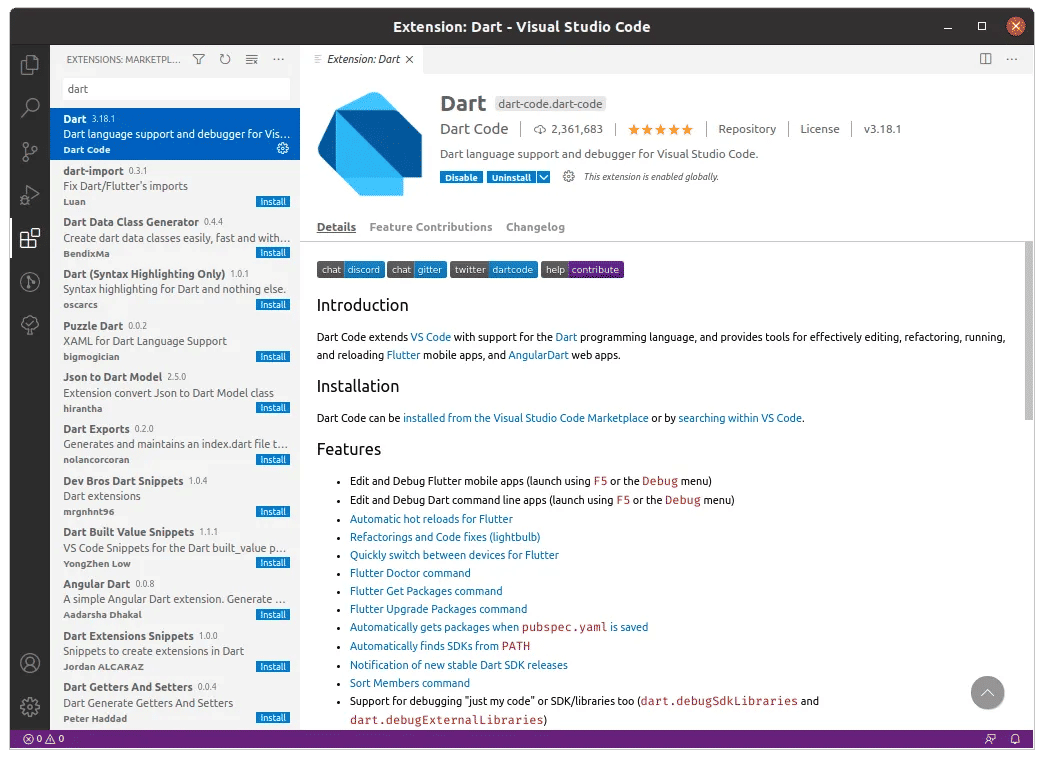Screen dimensions: 1044x759
Task: Select the Dart 3.18.1 extension list item
Action: (x=175, y=134)
